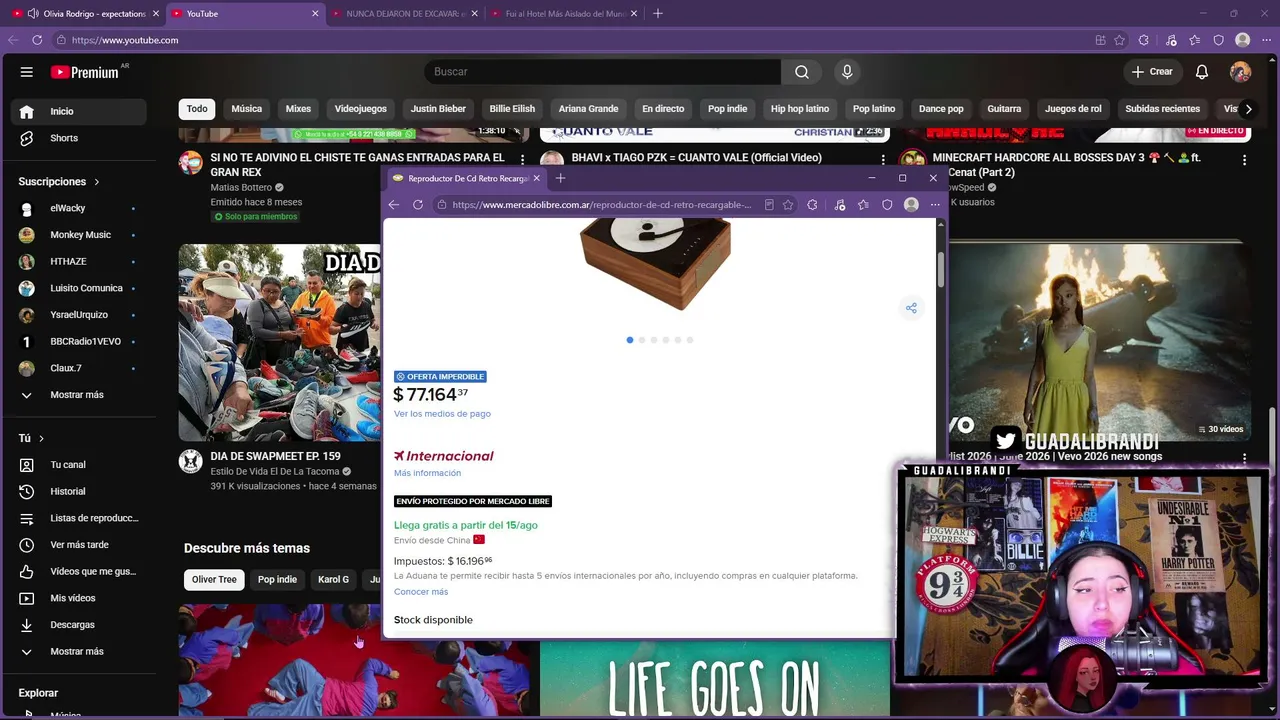
Task: Open media control in Mercado Libre window toolbar
Action: 840,205
